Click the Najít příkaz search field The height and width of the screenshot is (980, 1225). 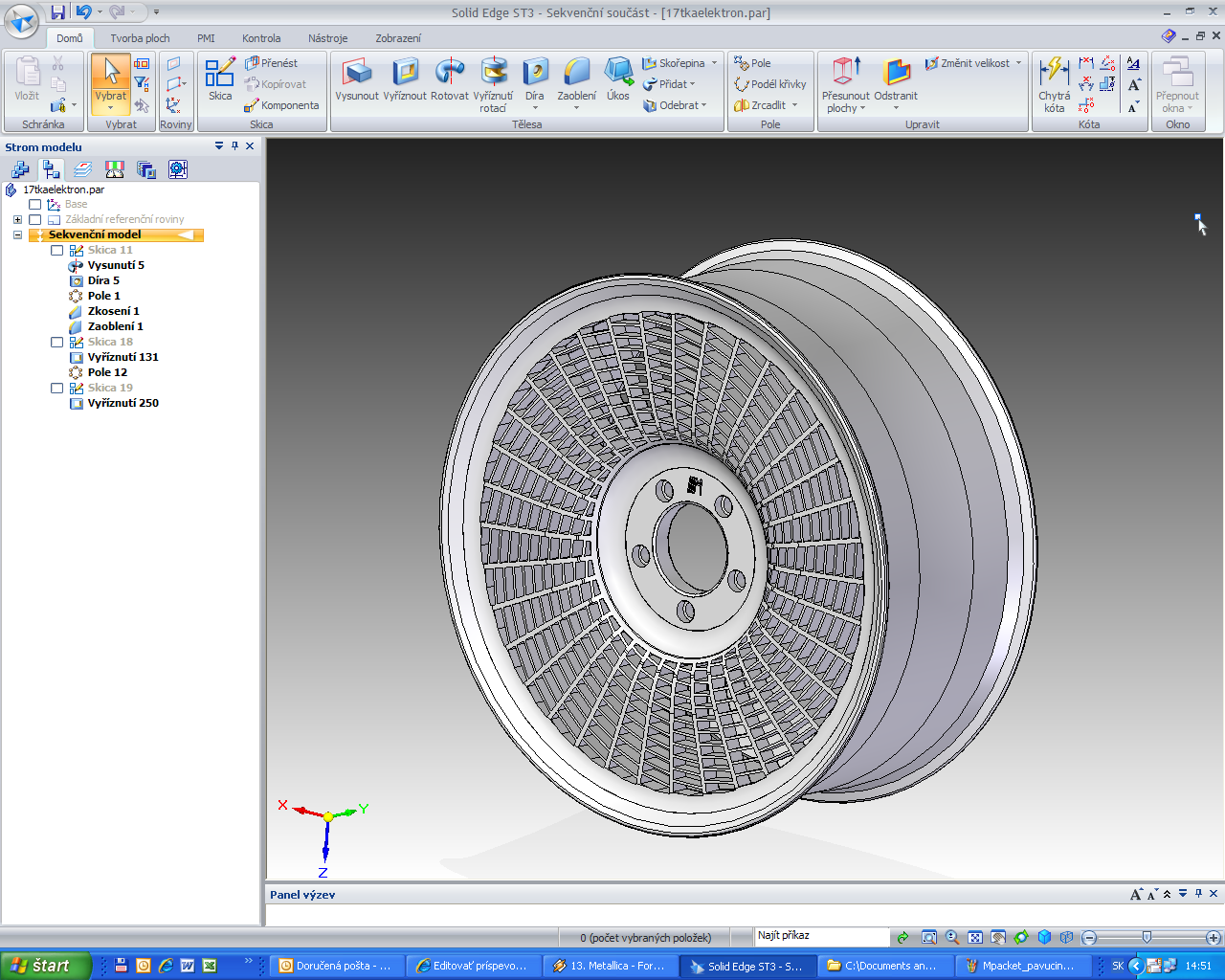click(821, 936)
